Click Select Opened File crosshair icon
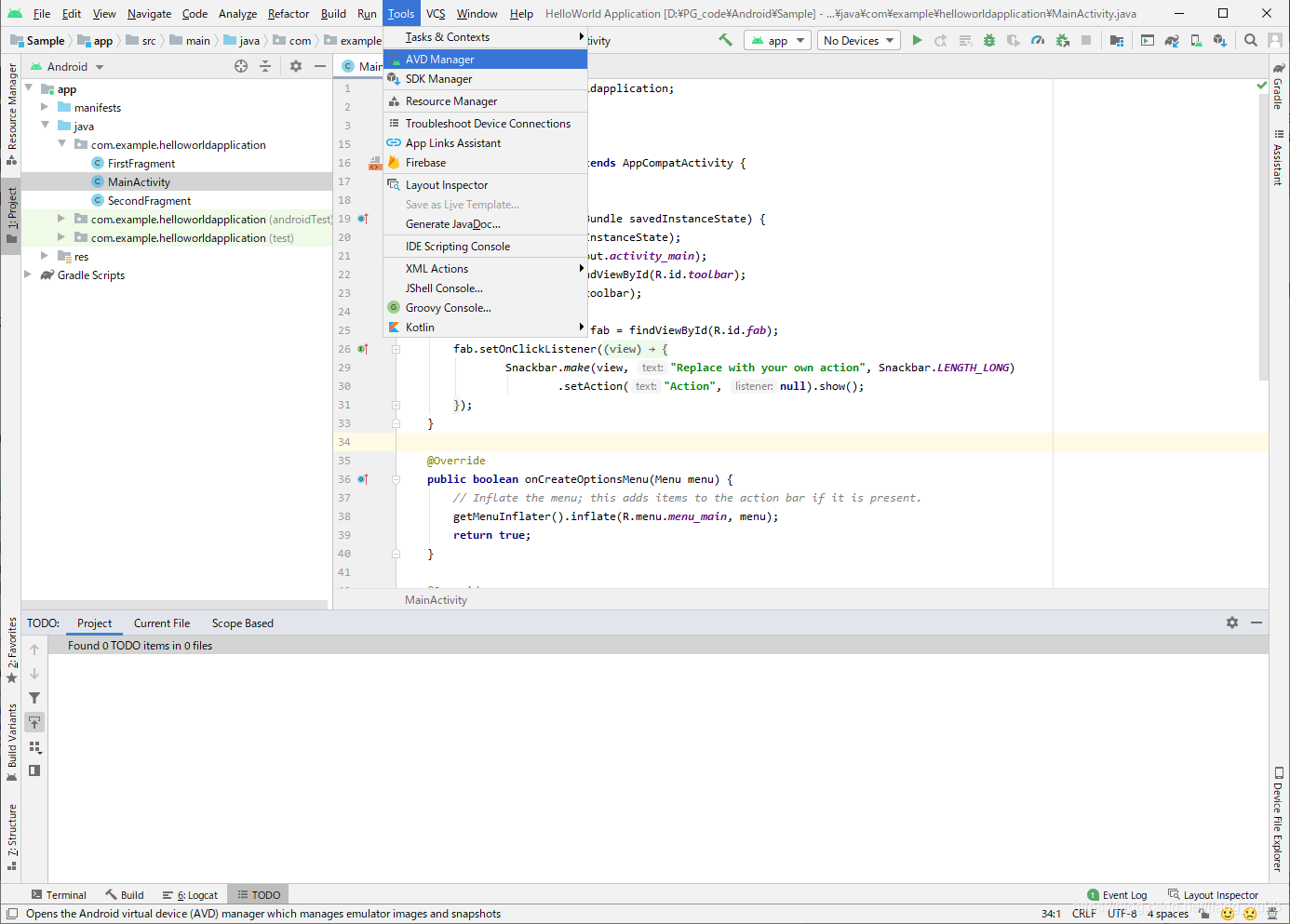1290x924 pixels. point(241,66)
